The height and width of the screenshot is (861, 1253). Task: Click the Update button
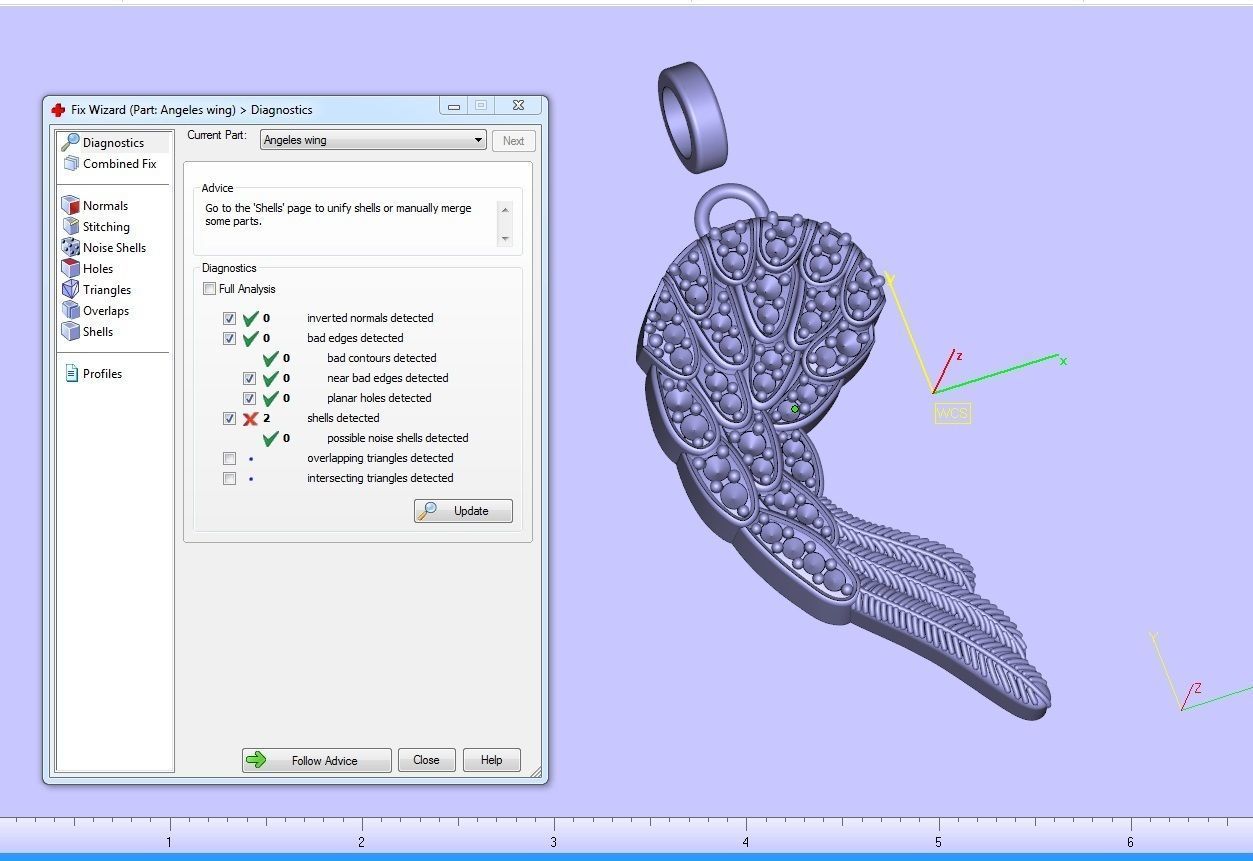[463, 511]
